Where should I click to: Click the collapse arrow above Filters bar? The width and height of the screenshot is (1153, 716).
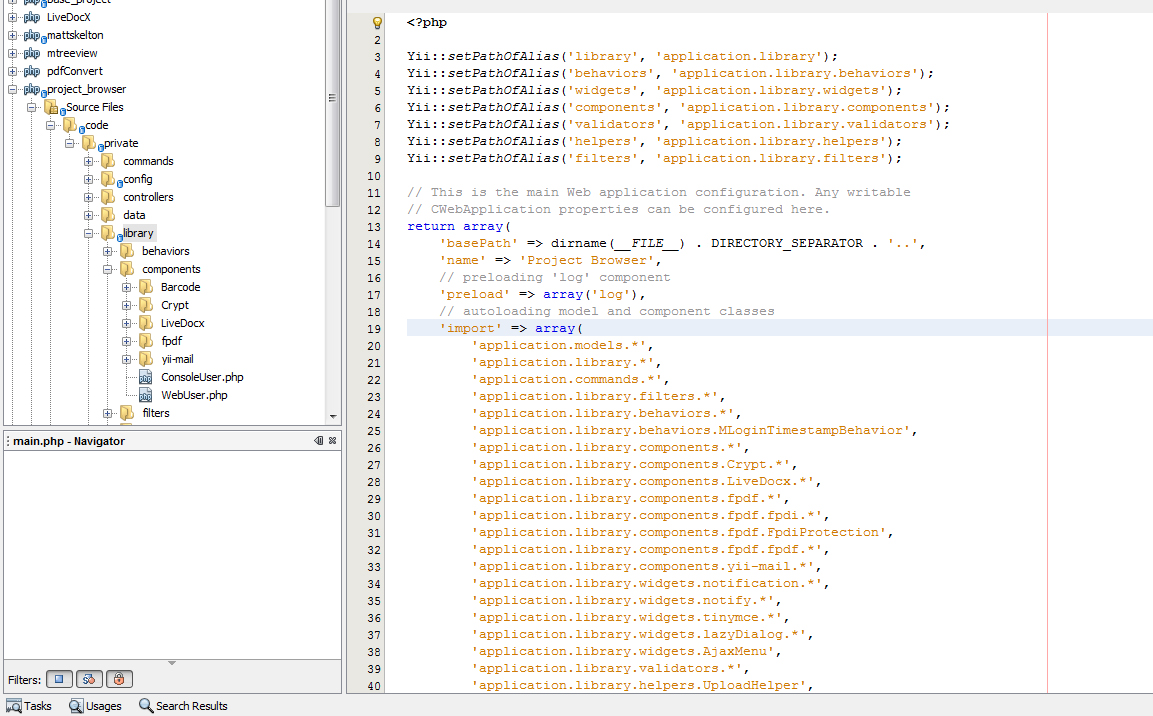[x=171, y=663]
